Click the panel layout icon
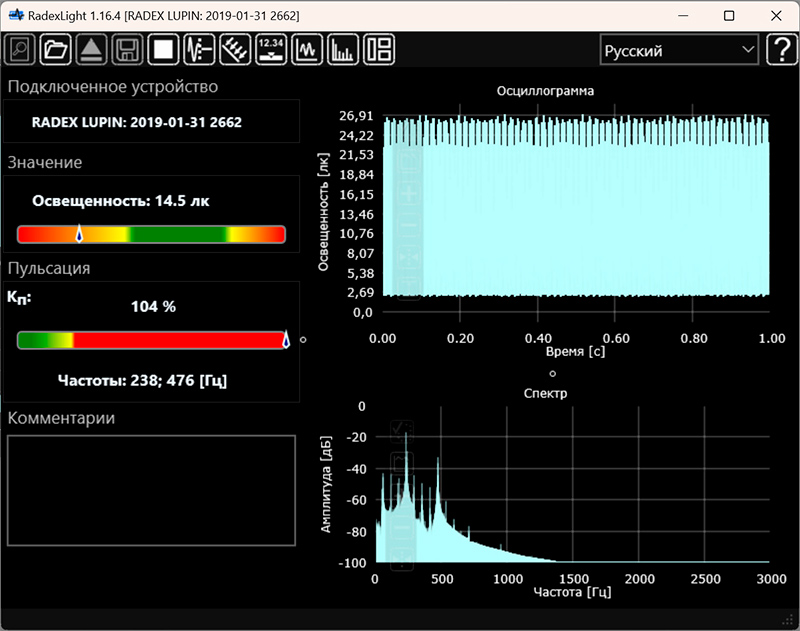 379,49
